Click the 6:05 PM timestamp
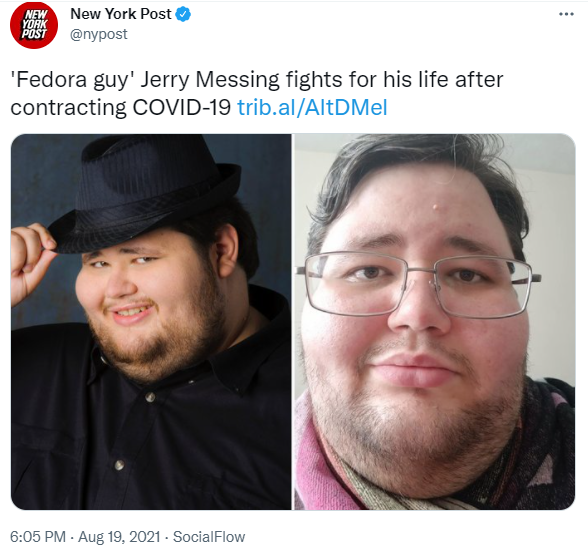Image resolution: width=588 pixels, height=557 pixels. tap(38, 536)
